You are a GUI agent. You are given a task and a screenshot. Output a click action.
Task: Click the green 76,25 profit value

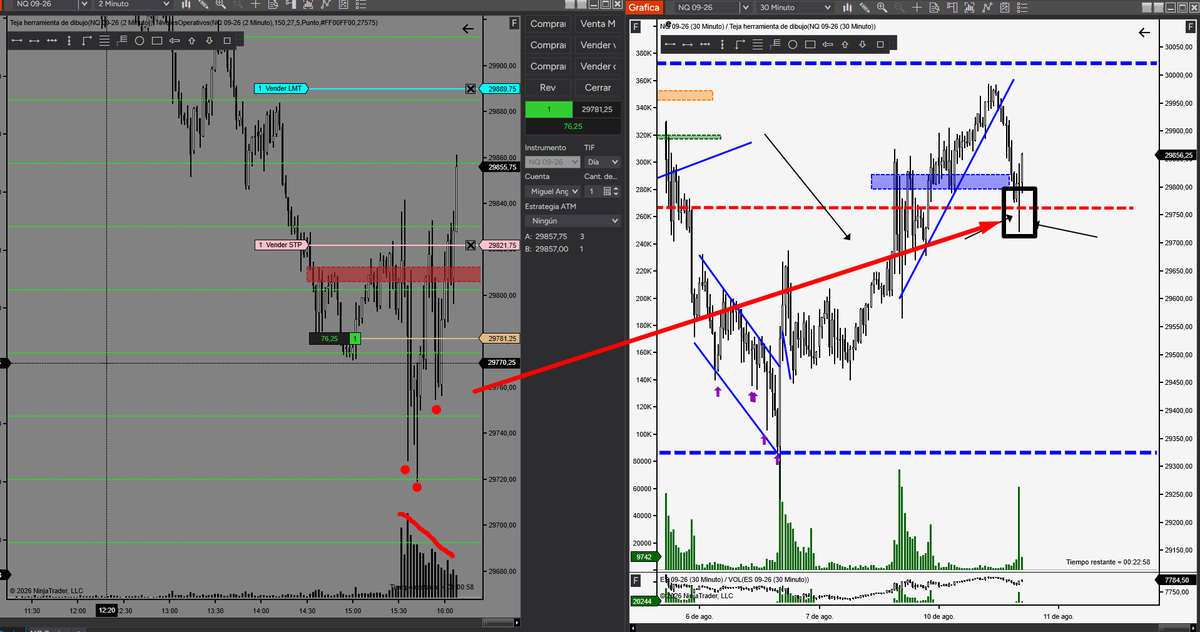573,127
